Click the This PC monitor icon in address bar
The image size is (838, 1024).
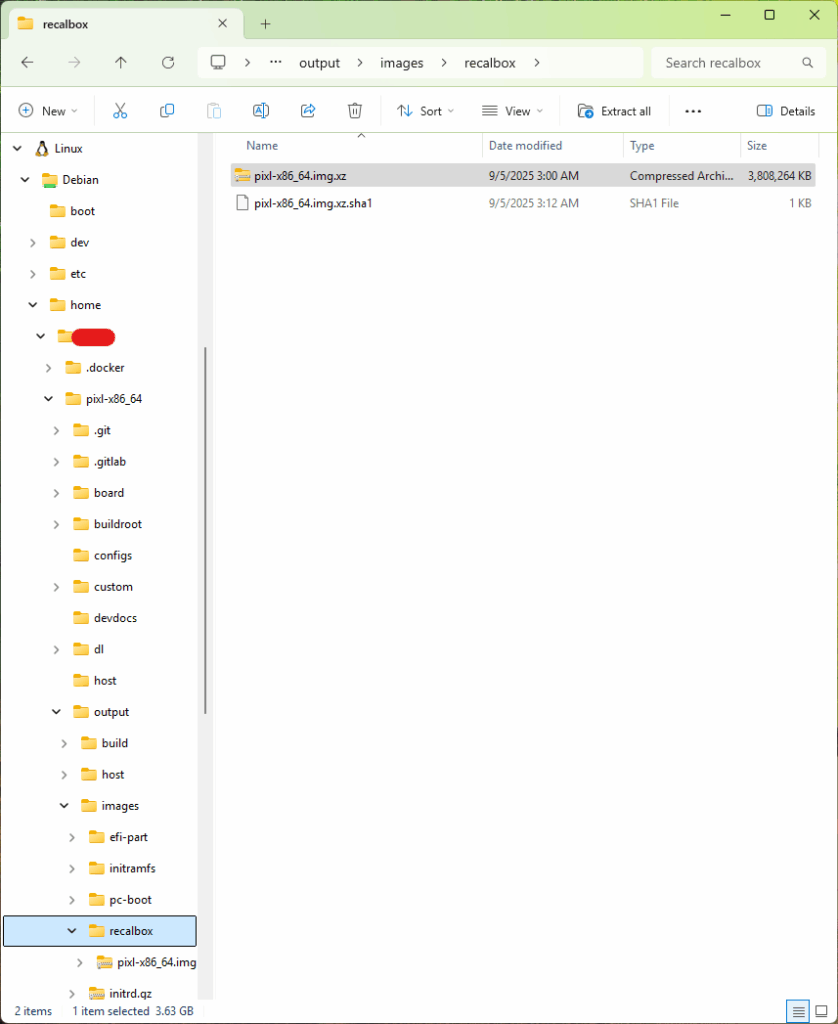pos(218,63)
